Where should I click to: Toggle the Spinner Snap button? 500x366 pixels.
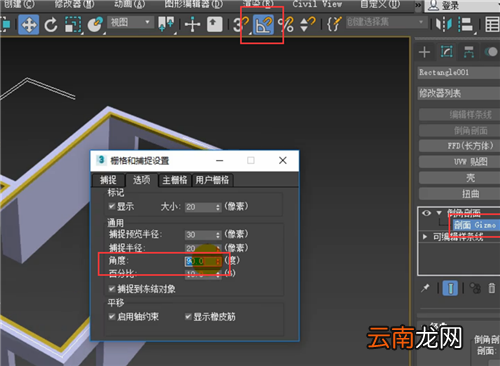307,25
